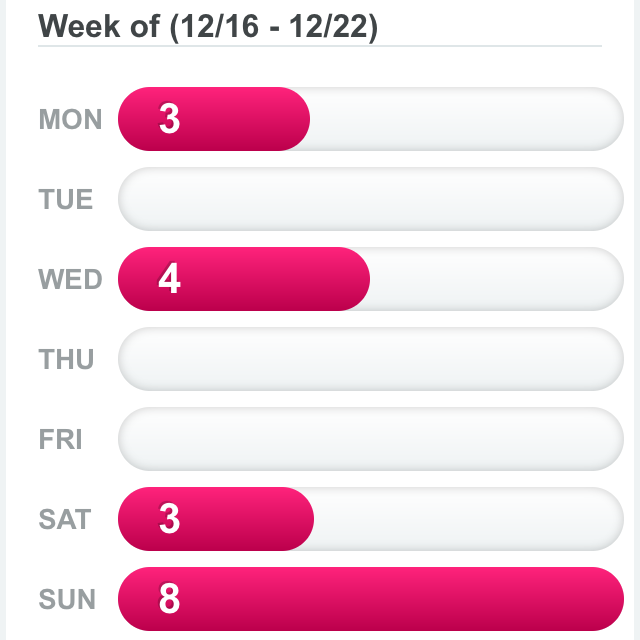Click unfilled gray portion of Monday's bar

[x=467, y=119]
